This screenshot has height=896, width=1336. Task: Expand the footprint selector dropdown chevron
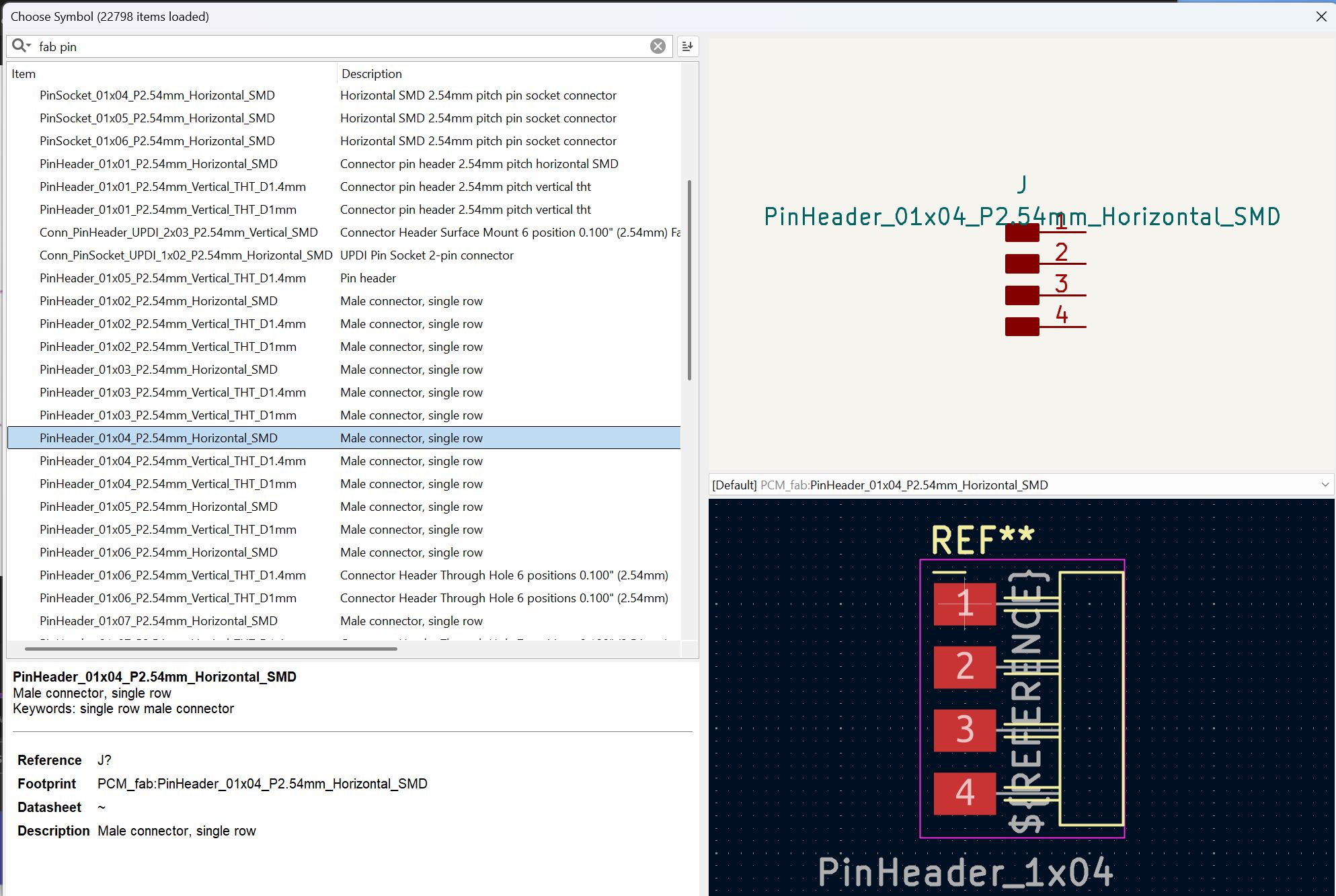(1325, 485)
